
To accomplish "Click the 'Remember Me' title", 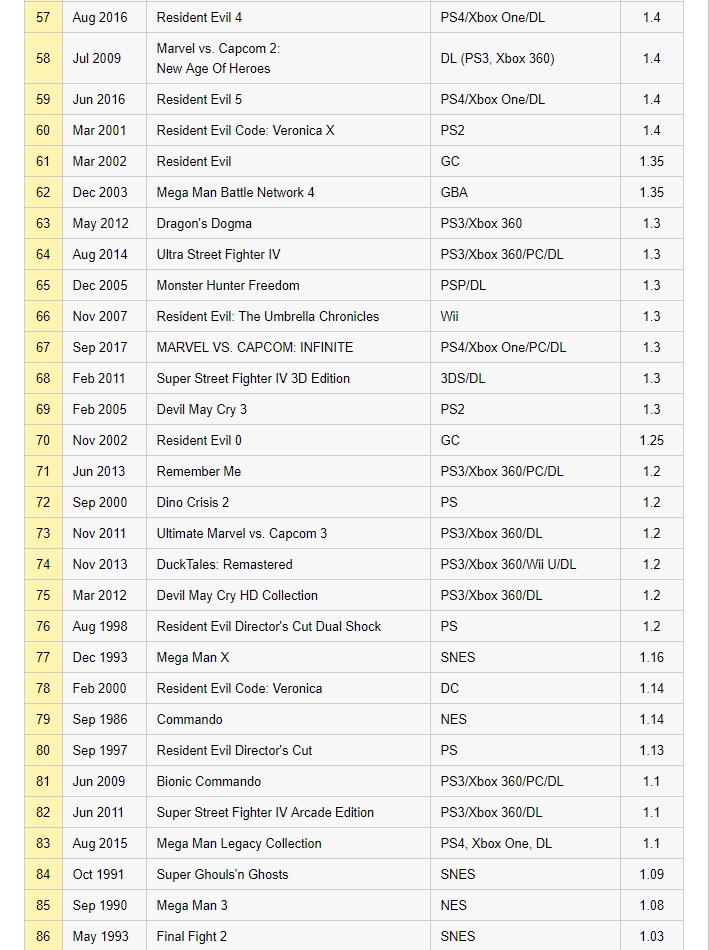I will click(199, 471).
